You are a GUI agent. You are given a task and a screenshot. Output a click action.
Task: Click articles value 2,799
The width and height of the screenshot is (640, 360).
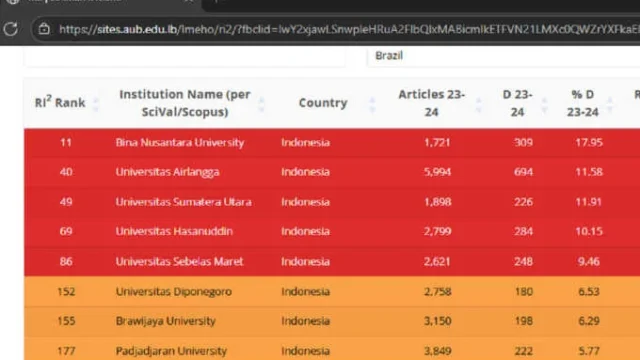(x=437, y=231)
